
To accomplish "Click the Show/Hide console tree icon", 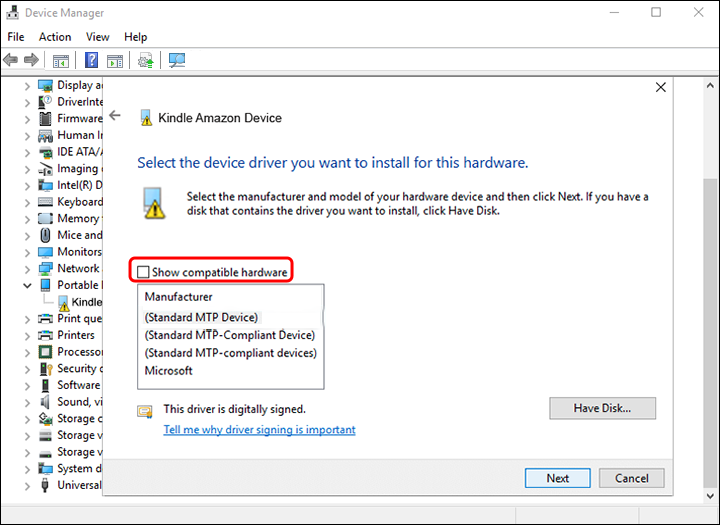I will click(61, 61).
